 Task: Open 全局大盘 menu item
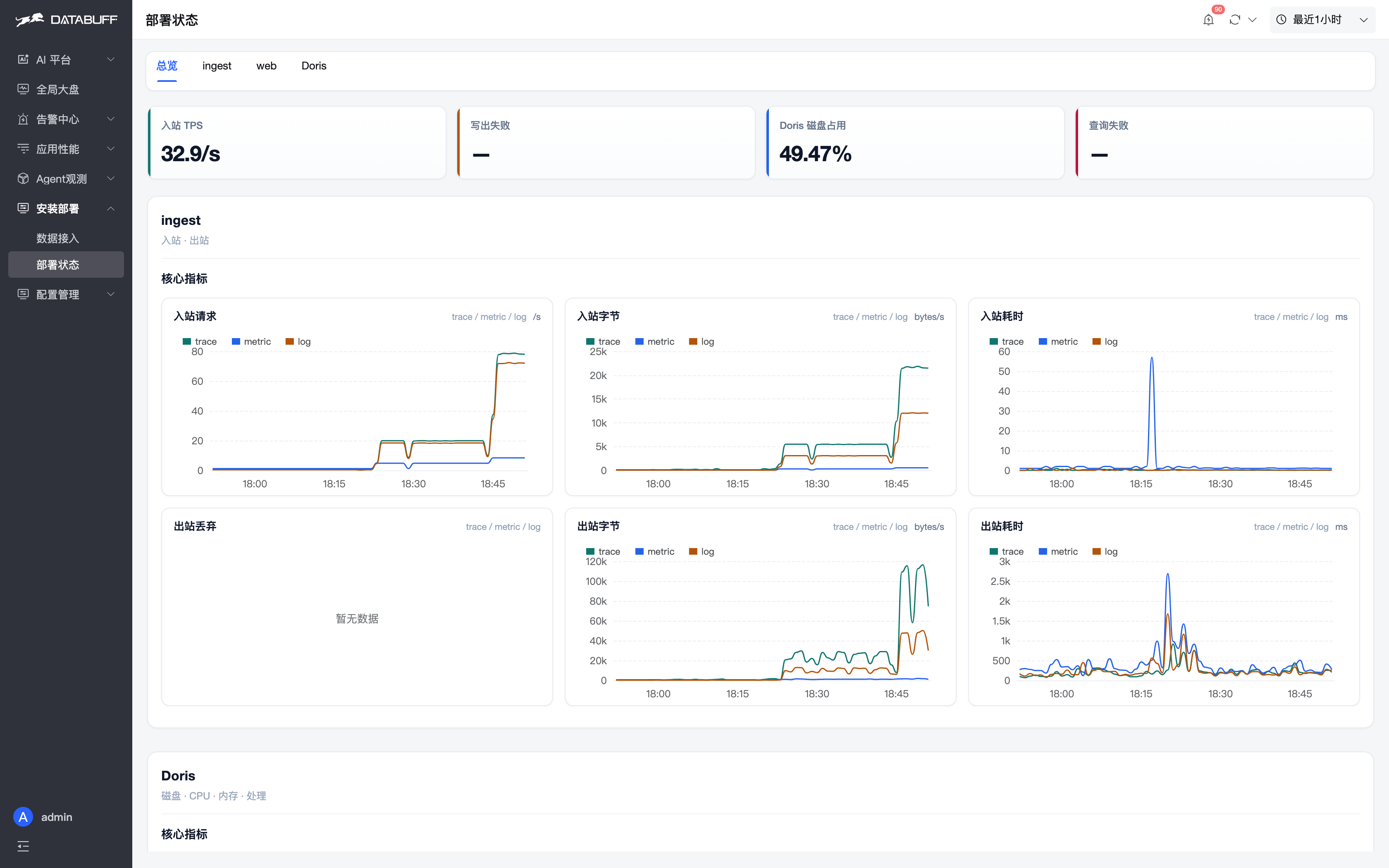66,89
